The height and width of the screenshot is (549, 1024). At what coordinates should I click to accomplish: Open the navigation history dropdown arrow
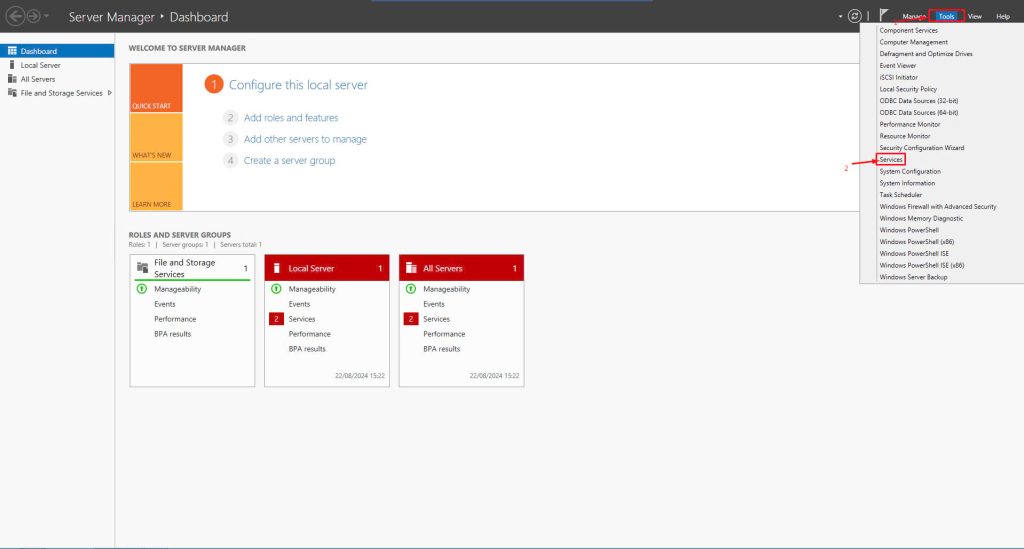coord(46,16)
